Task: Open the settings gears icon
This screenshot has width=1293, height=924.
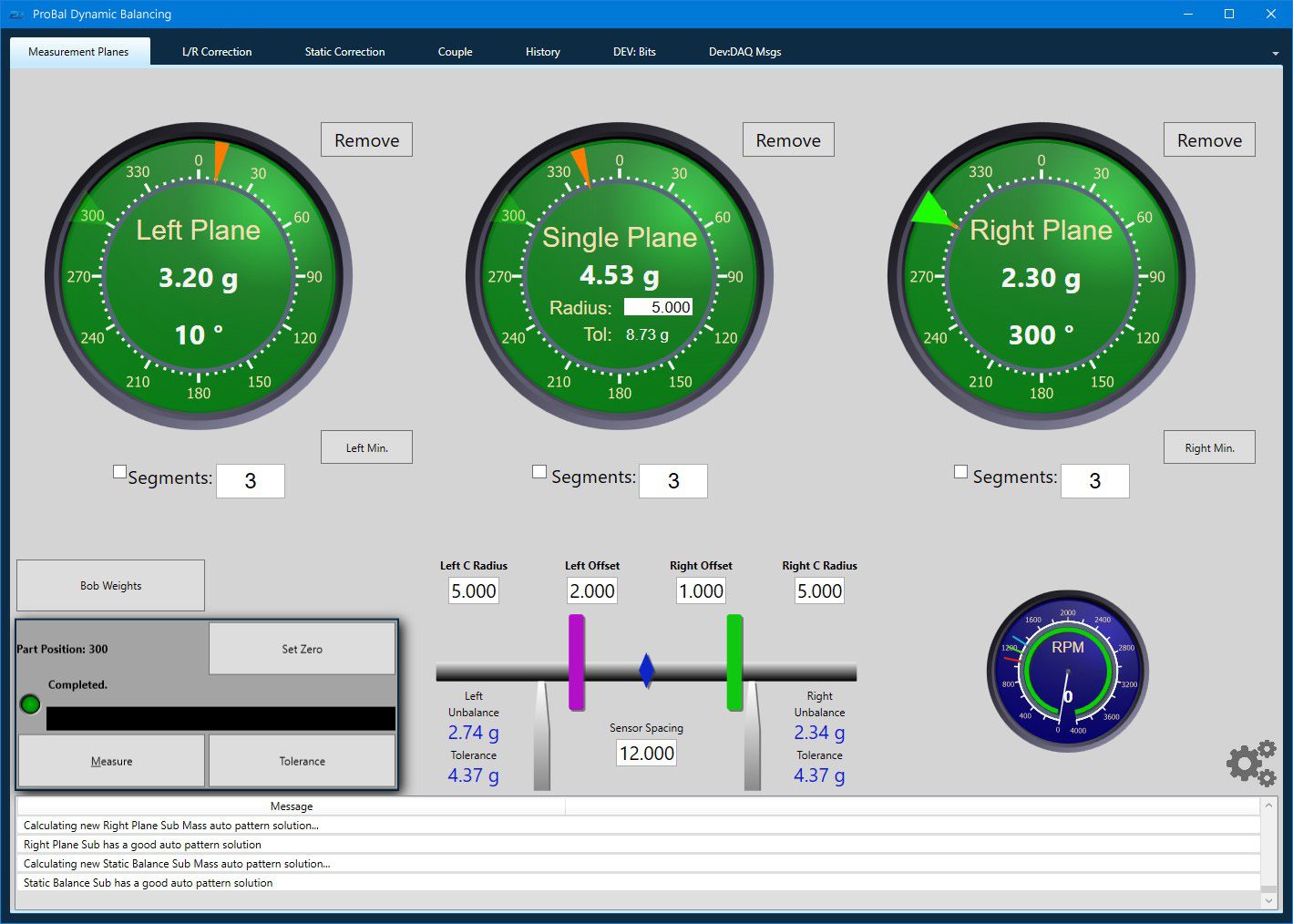Action: tap(1252, 763)
